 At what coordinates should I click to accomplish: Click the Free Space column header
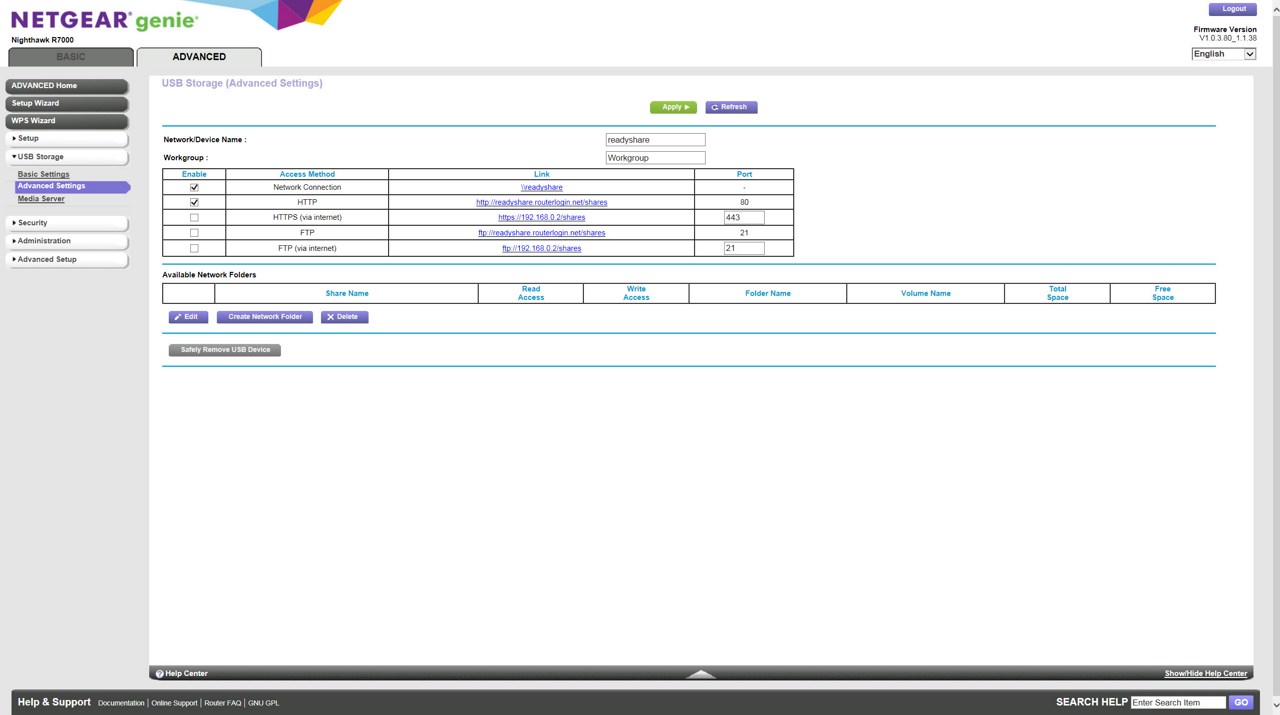1163,293
